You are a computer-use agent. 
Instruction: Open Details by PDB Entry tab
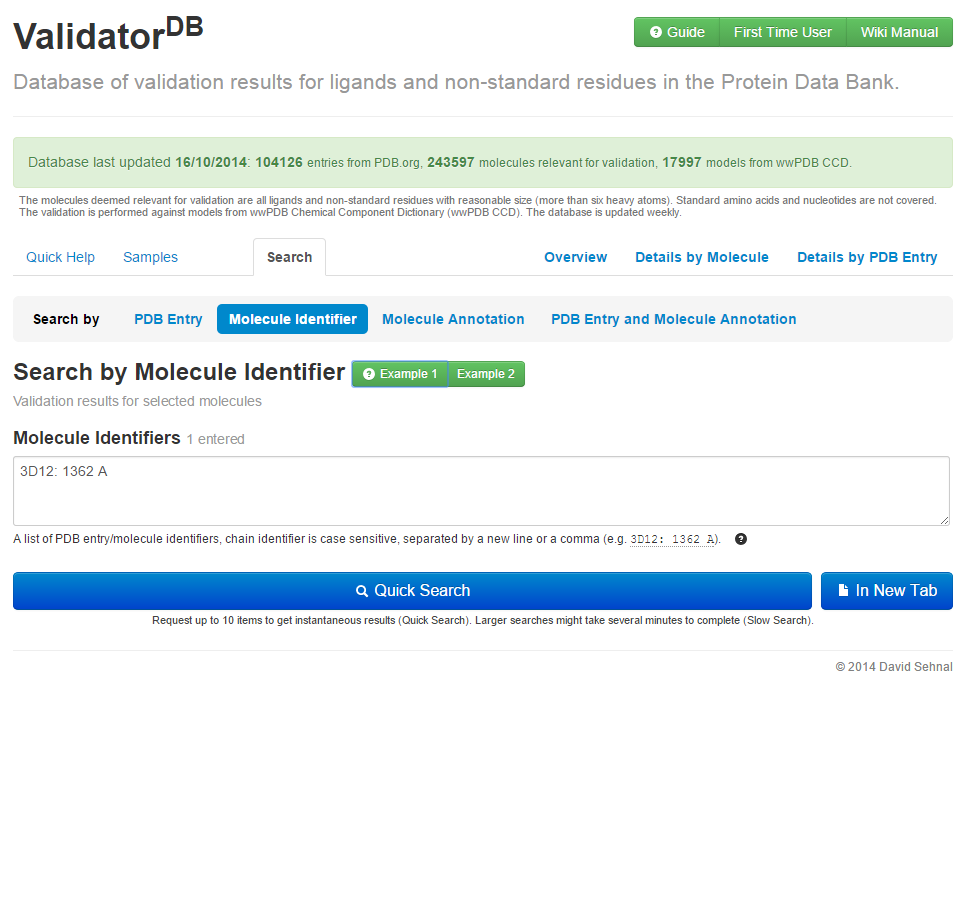(867, 257)
